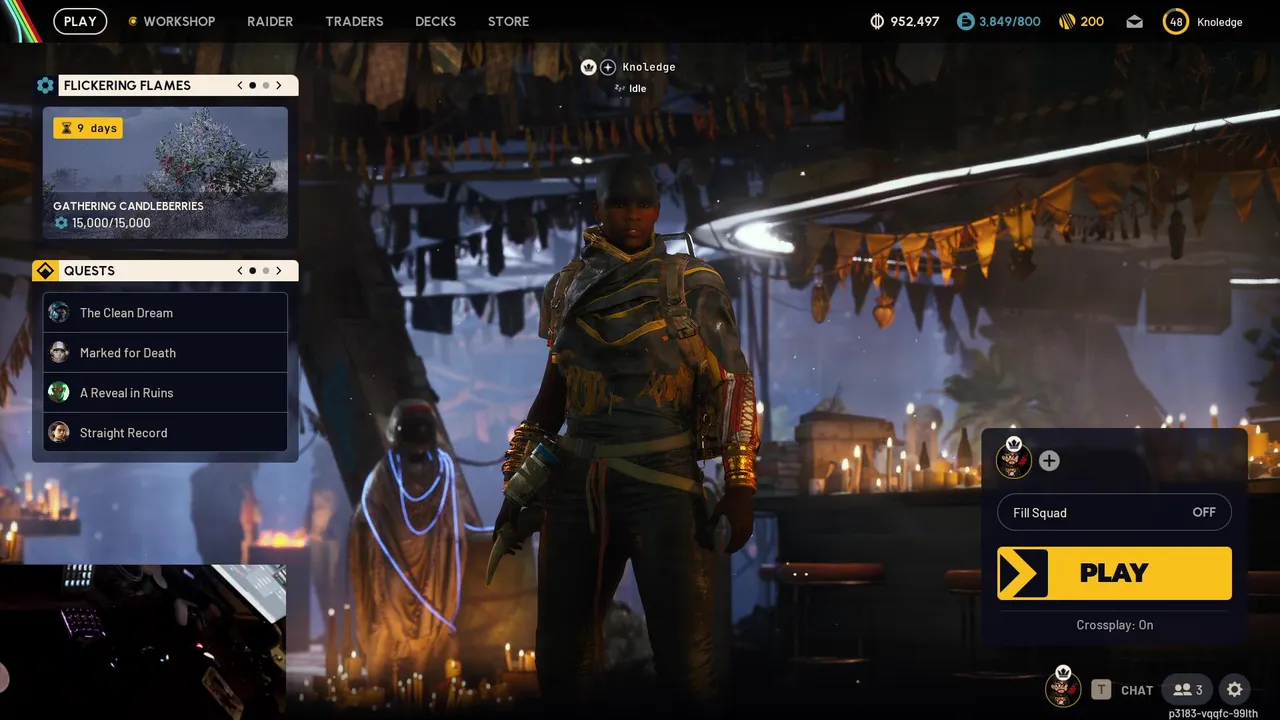The height and width of the screenshot is (720, 1280).
Task: Click the 952,497 coin balance
Action: tap(915, 21)
